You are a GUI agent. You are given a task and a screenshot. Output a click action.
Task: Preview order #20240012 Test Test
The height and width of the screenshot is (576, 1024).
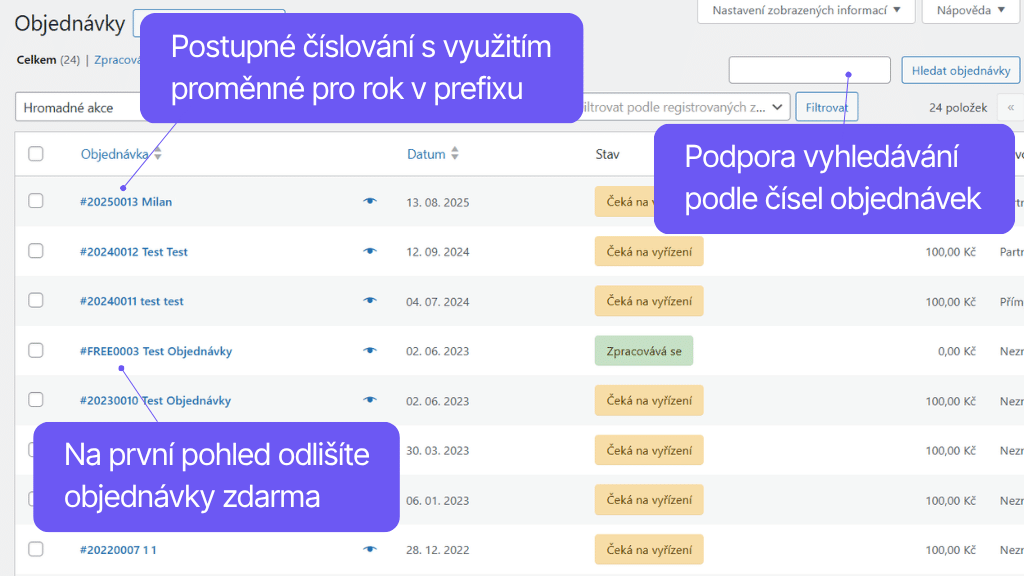[369, 252]
